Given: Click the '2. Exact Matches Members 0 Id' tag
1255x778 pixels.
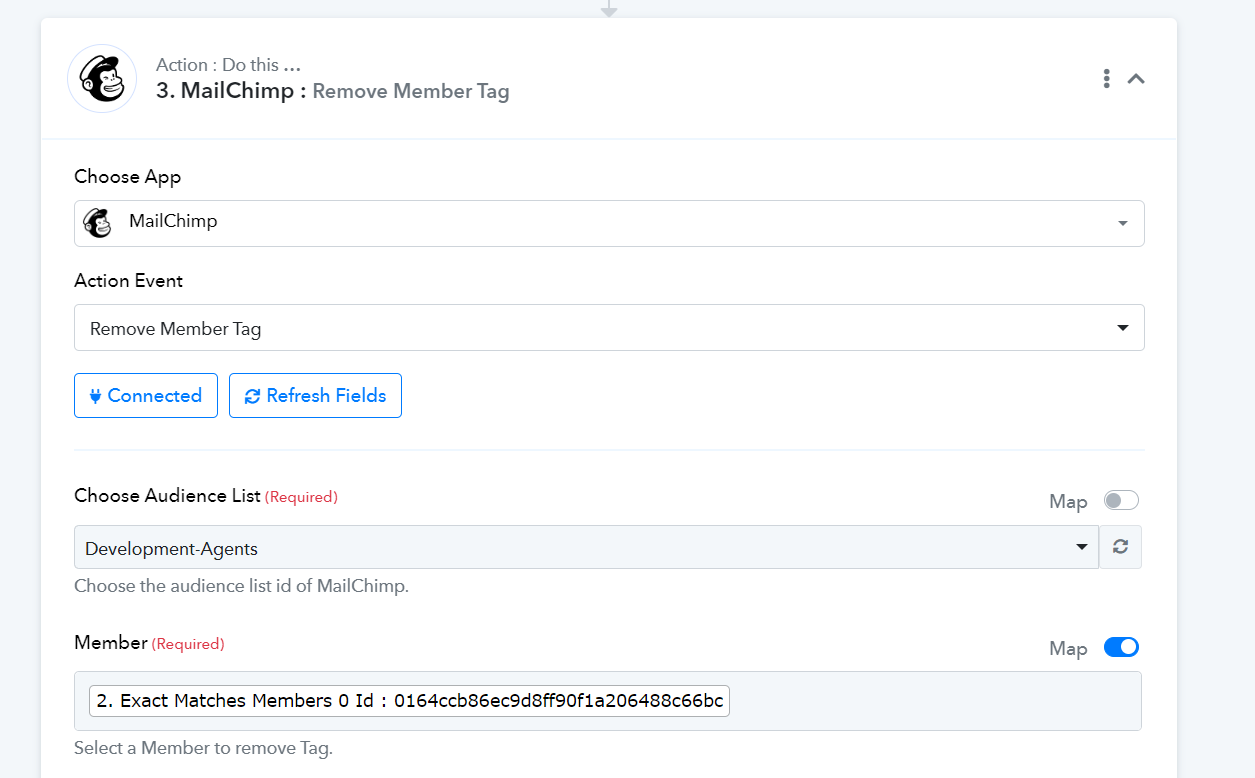Looking at the screenshot, I should click(x=410, y=701).
